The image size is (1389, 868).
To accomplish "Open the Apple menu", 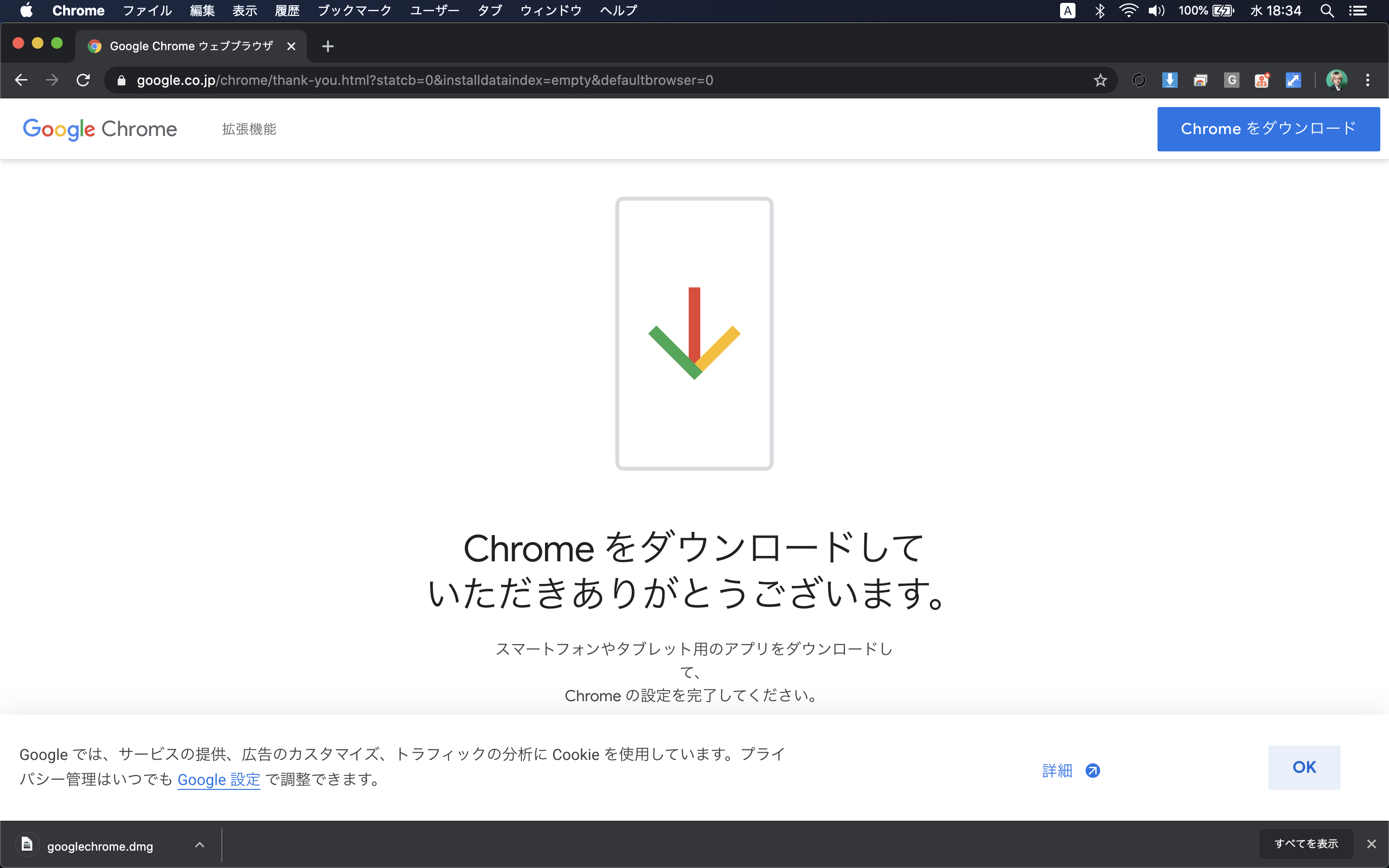I will pos(27,10).
